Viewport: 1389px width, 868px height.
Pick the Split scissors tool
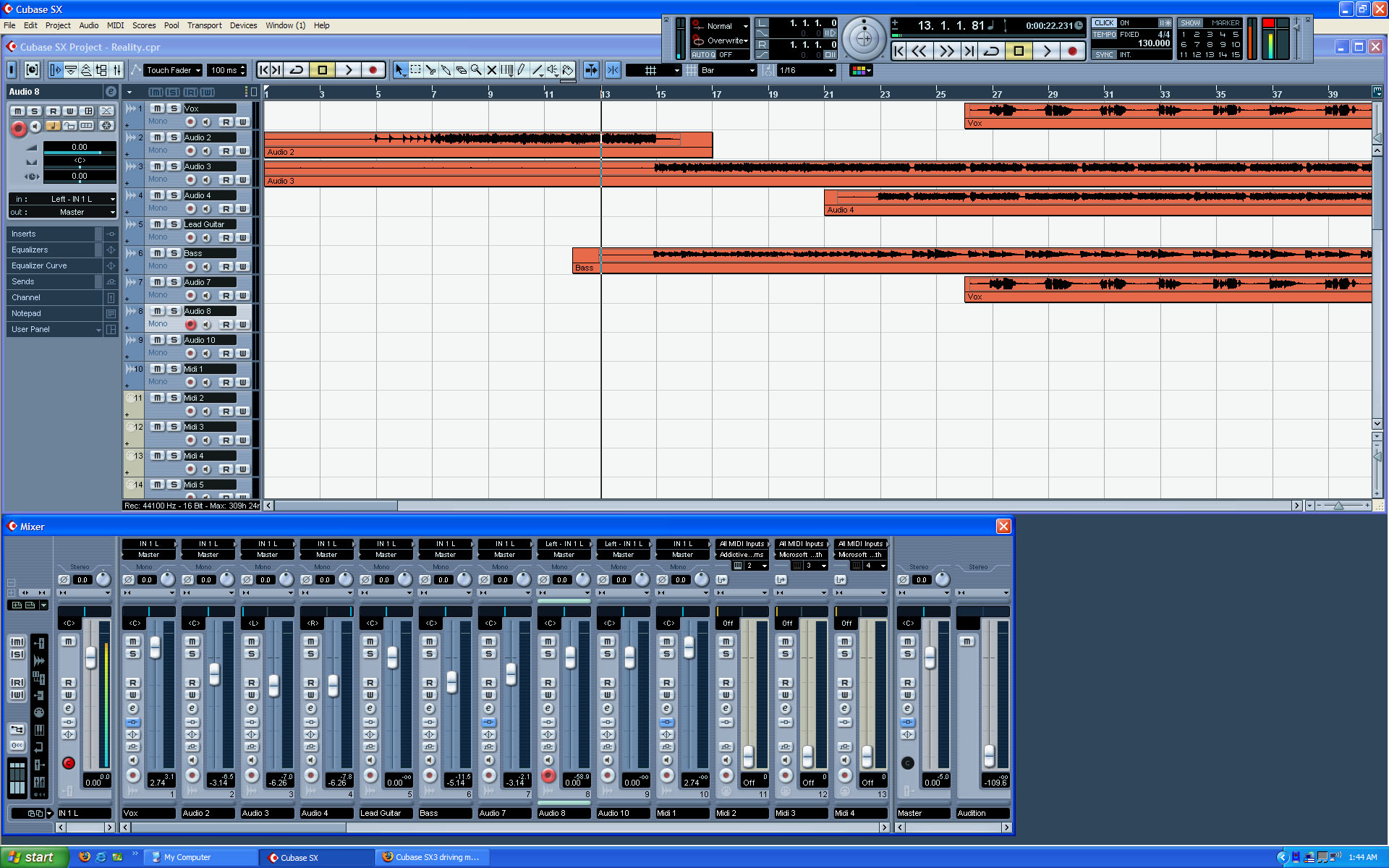point(430,70)
